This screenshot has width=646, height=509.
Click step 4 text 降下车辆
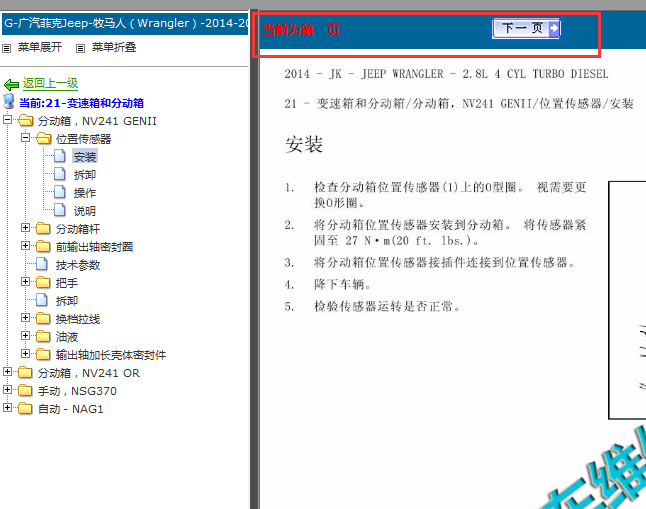pyautogui.click(x=342, y=284)
